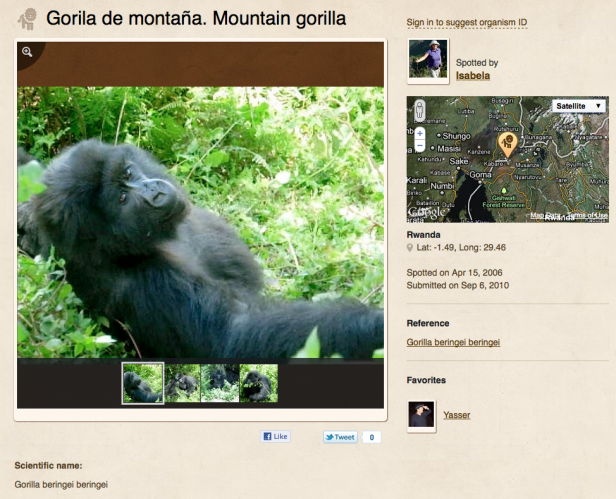Zoom out on the map
The height and width of the screenshot is (499, 616).
(x=420, y=144)
